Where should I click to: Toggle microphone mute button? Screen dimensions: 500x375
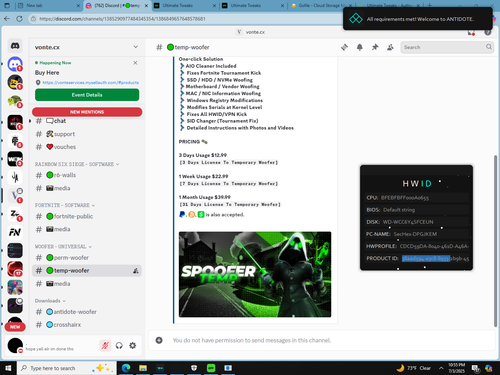105,346
